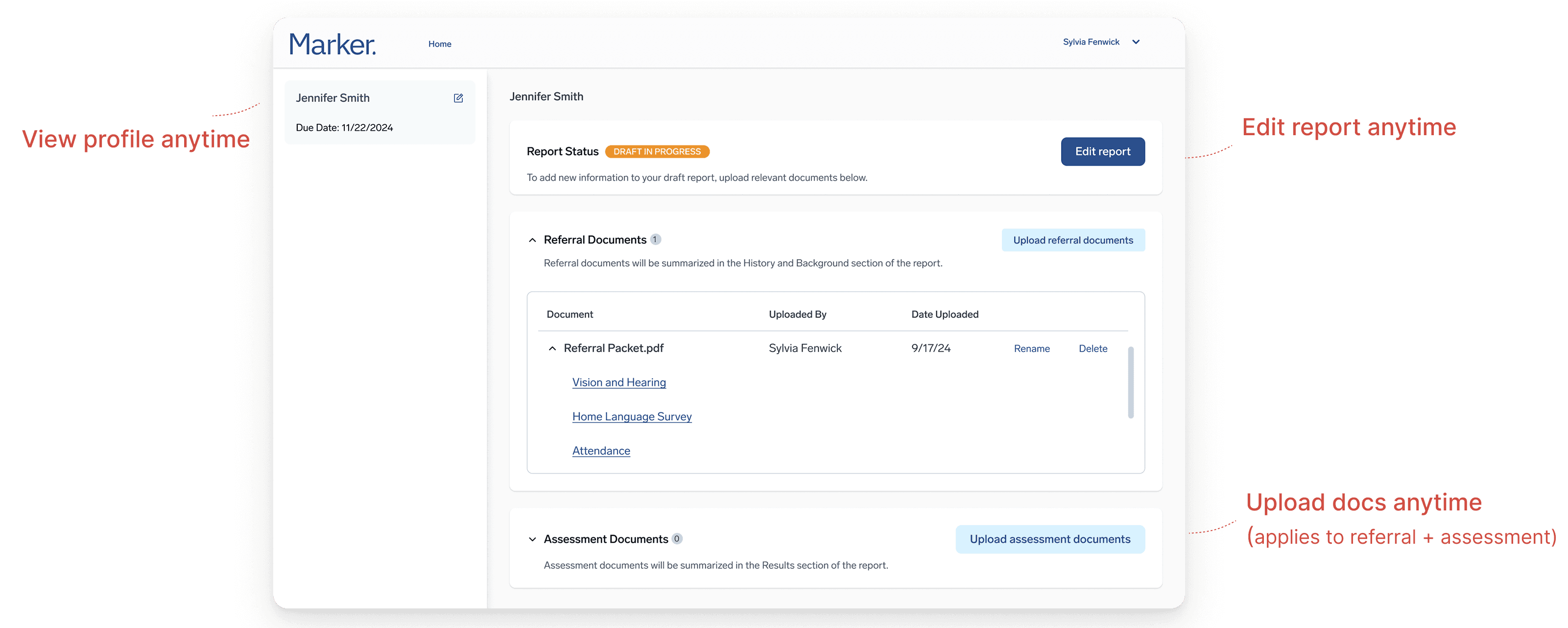Click the Referral Documents count badge
Screen dimensions: 1568x628
pos(655,240)
